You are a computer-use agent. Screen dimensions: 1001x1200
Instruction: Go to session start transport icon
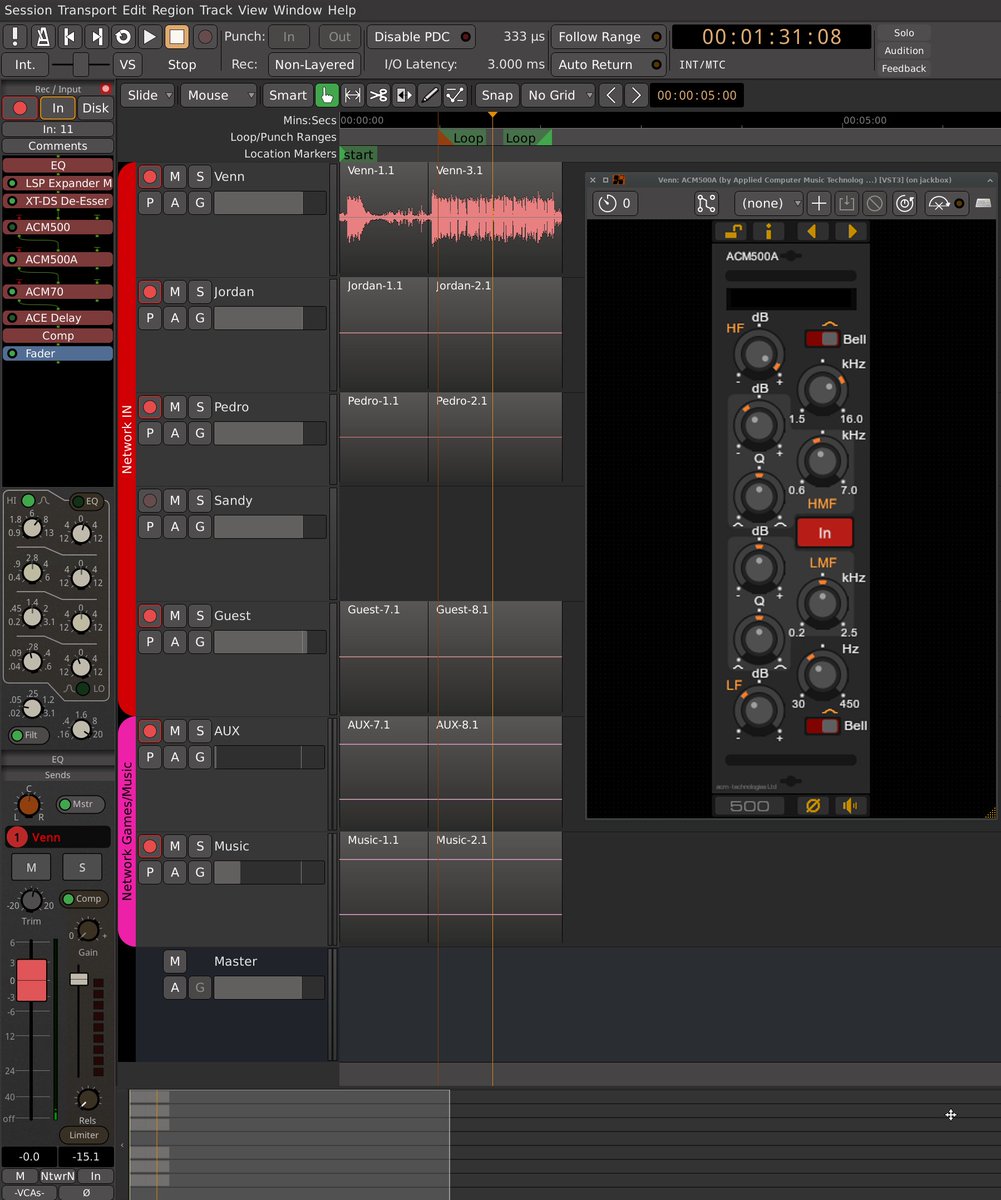point(70,37)
